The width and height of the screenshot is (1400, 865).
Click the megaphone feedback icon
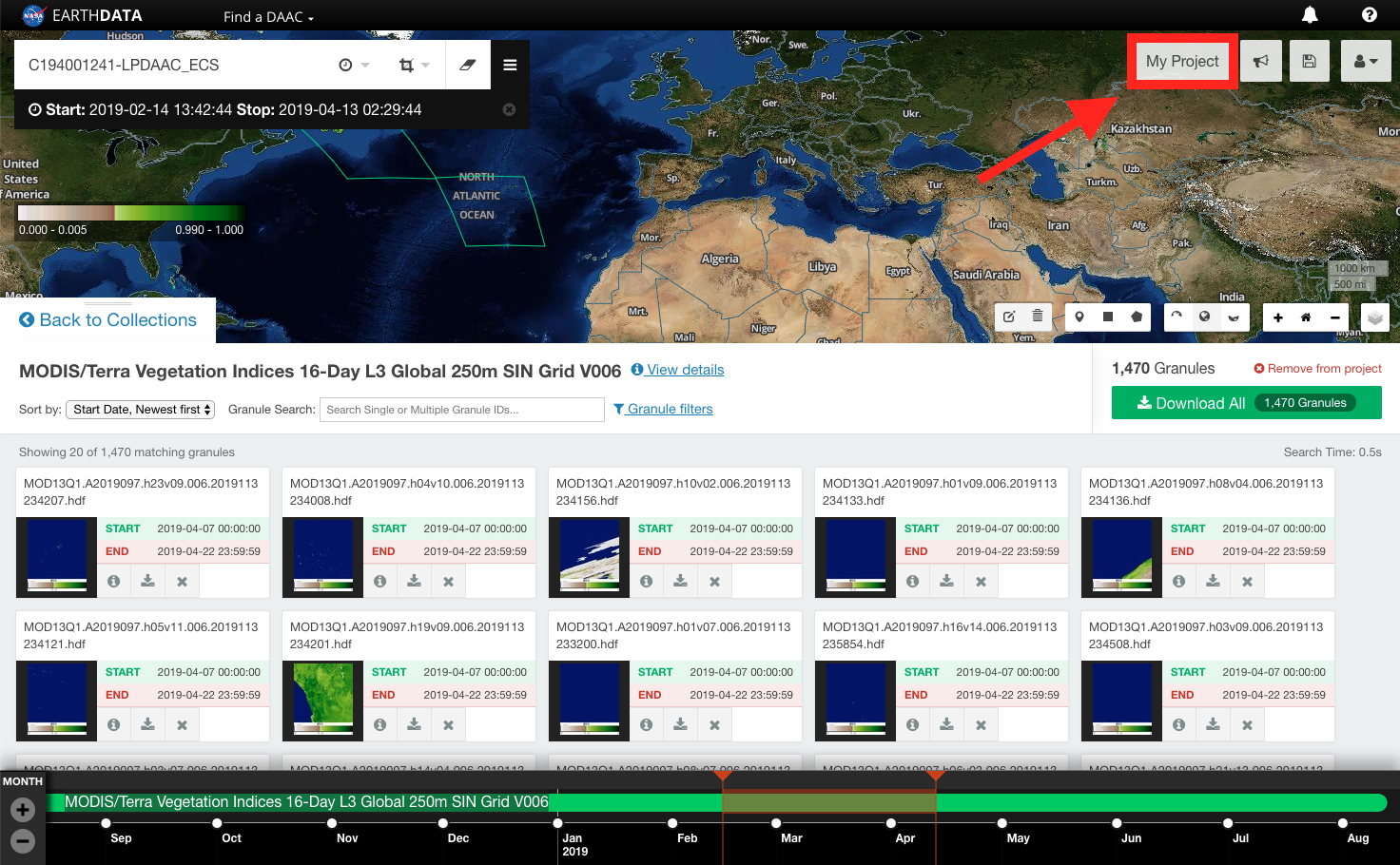1261,61
